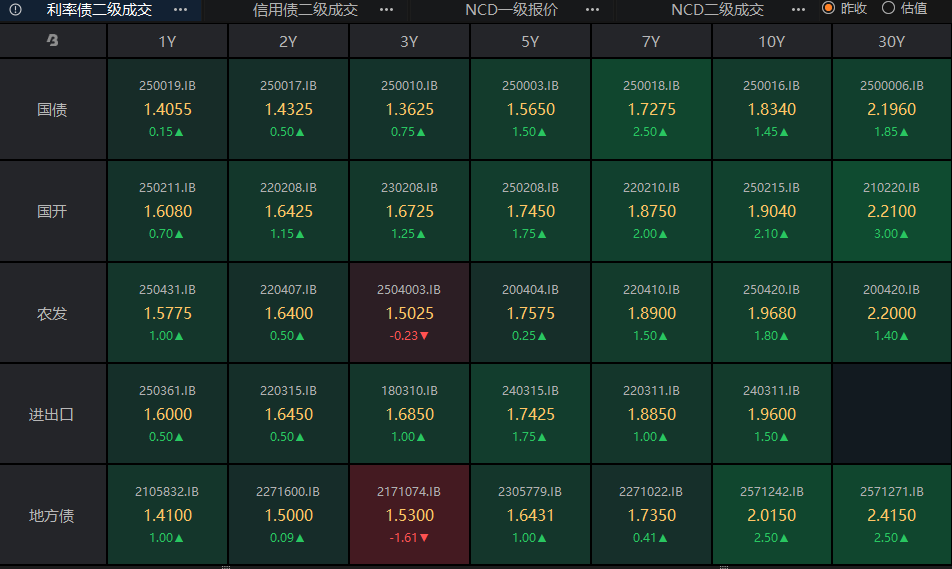This screenshot has height=569, width=952.
Task: Click the info icon at top left
Action: (15, 10)
